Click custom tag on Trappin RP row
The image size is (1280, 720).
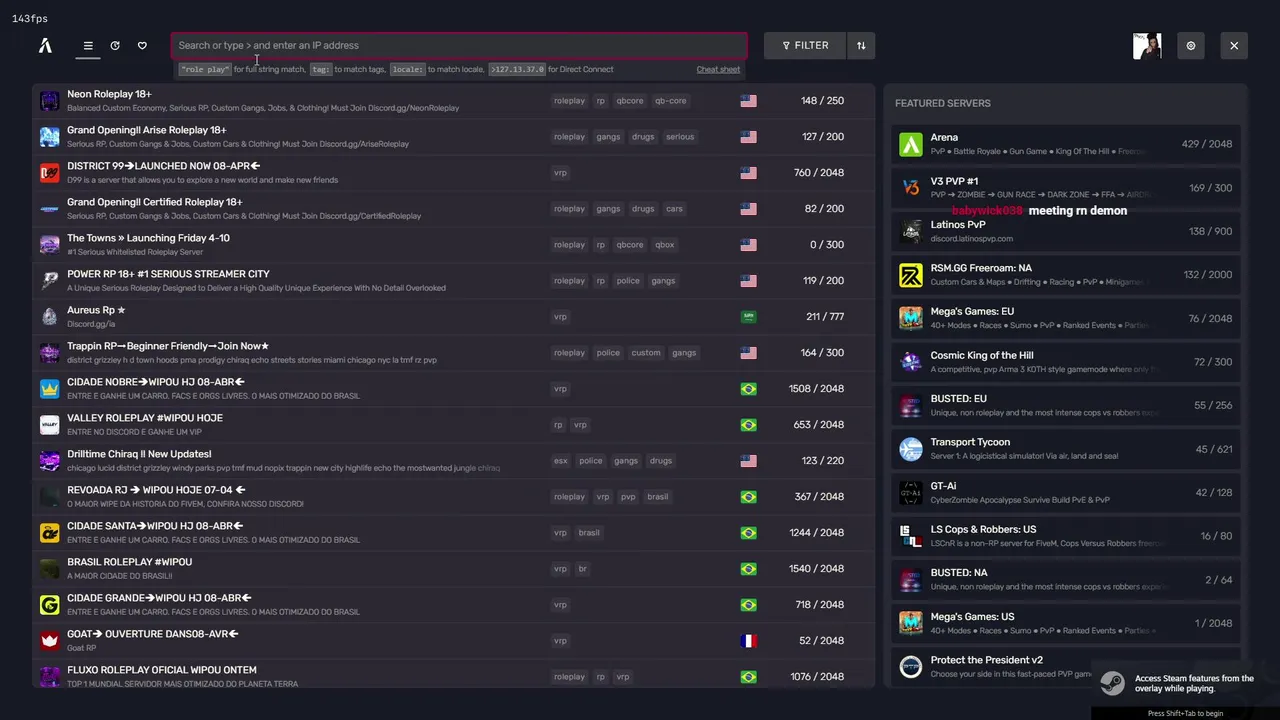pos(646,353)
